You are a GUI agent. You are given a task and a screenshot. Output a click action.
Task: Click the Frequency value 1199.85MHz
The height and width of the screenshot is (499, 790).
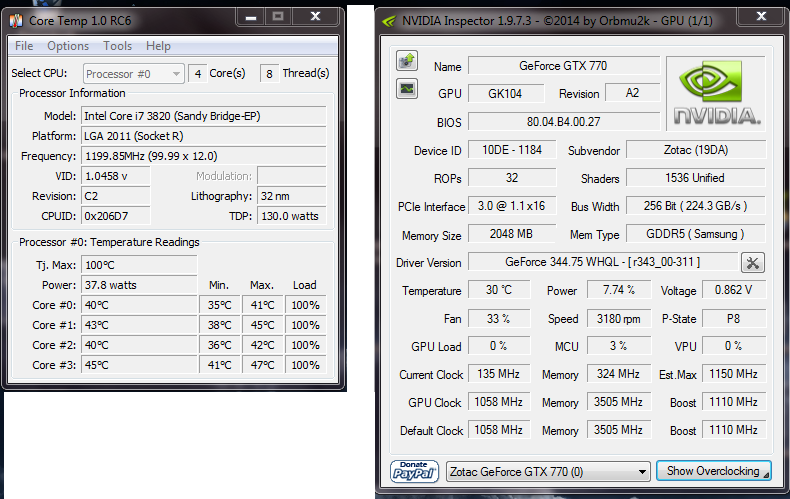click(x=204, y=156)
